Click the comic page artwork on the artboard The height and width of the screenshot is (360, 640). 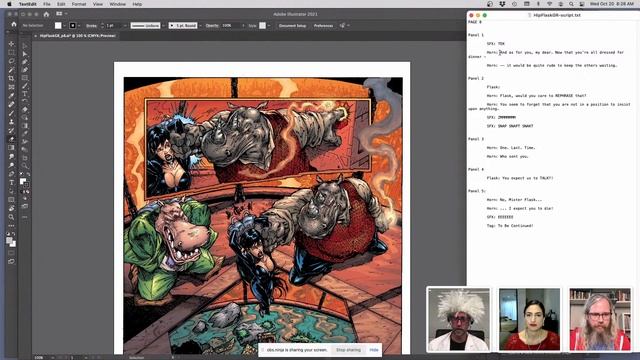point(263,216)
